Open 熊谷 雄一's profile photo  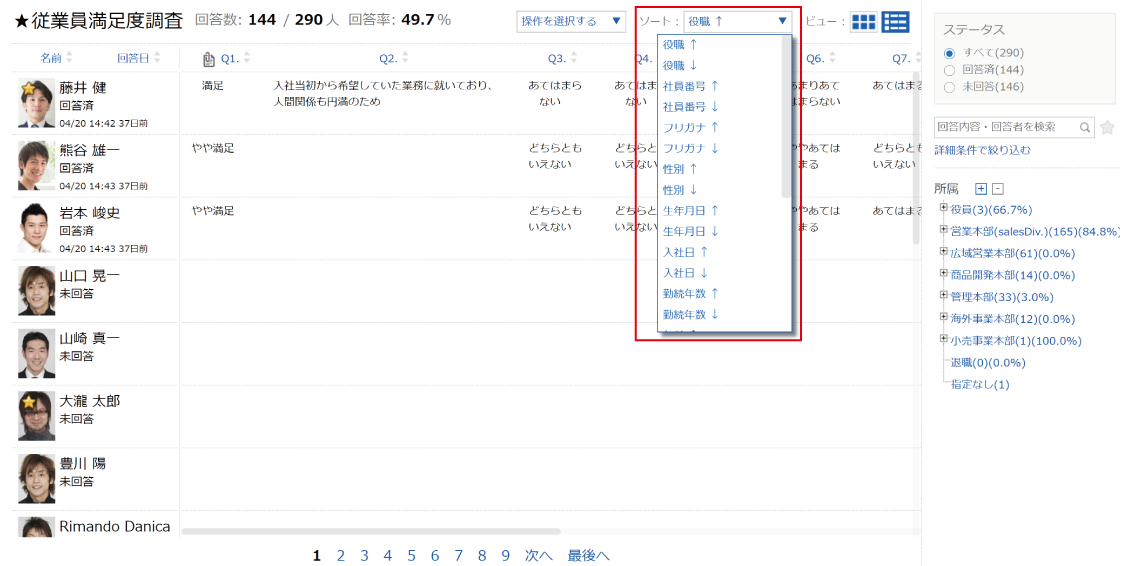36,165
